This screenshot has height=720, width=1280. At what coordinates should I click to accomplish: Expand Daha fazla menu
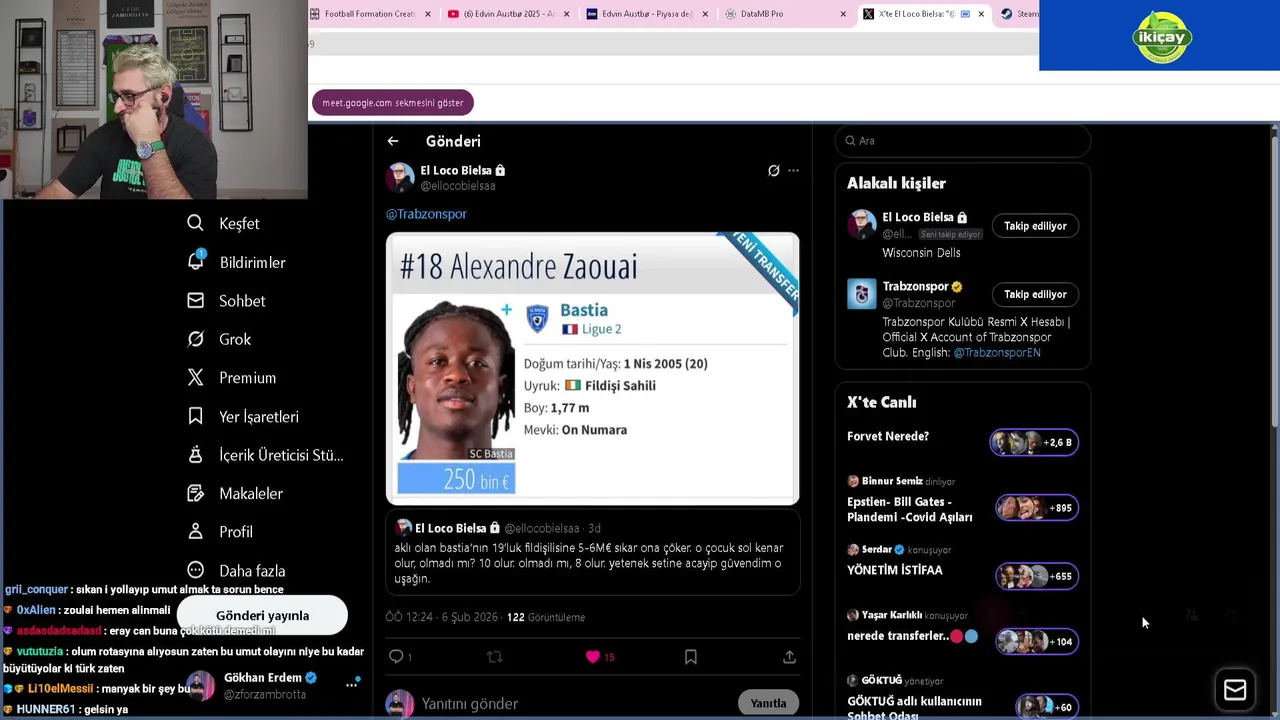pyautogui.click(x=236, y=571)
